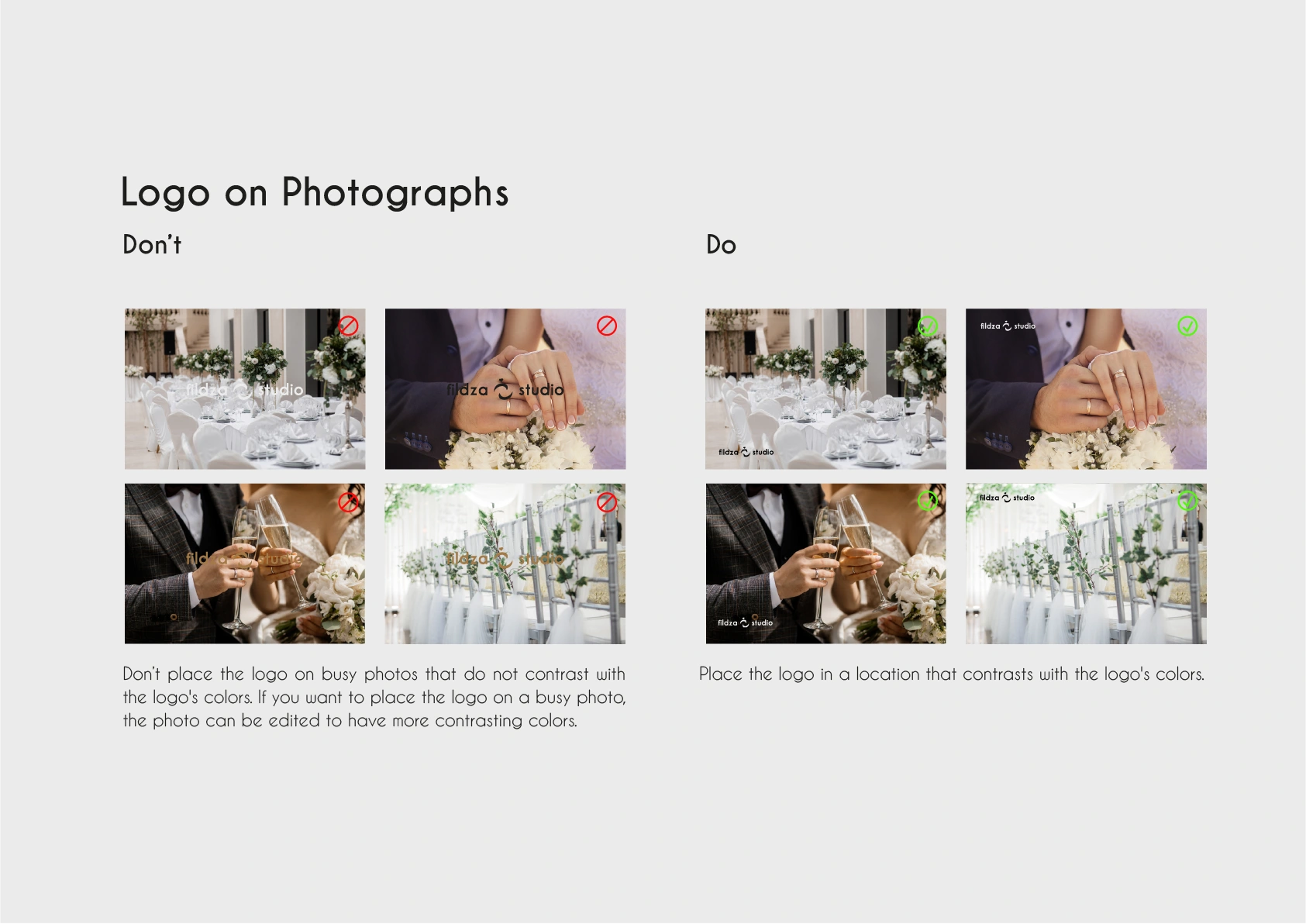1306x924 pixels.
Task: Select the Don't reception hall thumbnail
Action: [245, 389]
